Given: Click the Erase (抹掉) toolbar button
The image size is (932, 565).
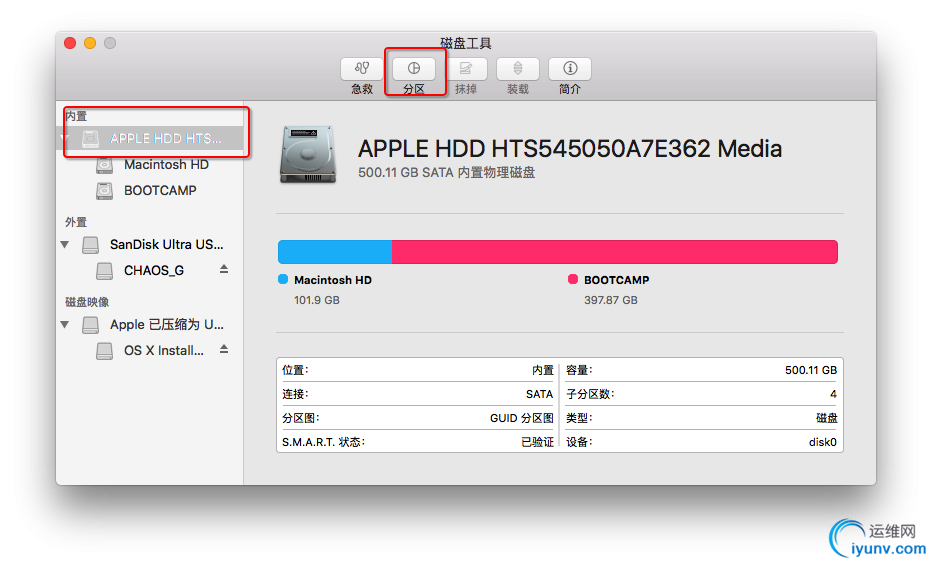Looking at the screenshot, I should 465,69.
